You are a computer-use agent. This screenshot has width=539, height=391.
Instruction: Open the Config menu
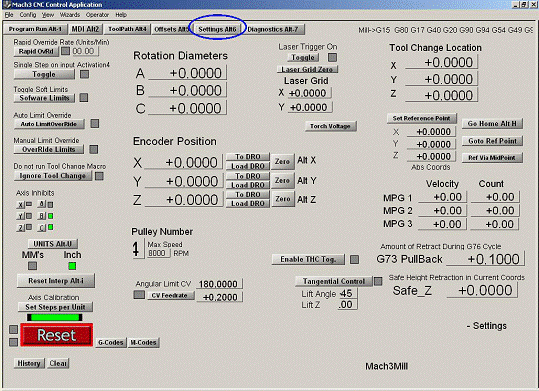coord(28,15)
